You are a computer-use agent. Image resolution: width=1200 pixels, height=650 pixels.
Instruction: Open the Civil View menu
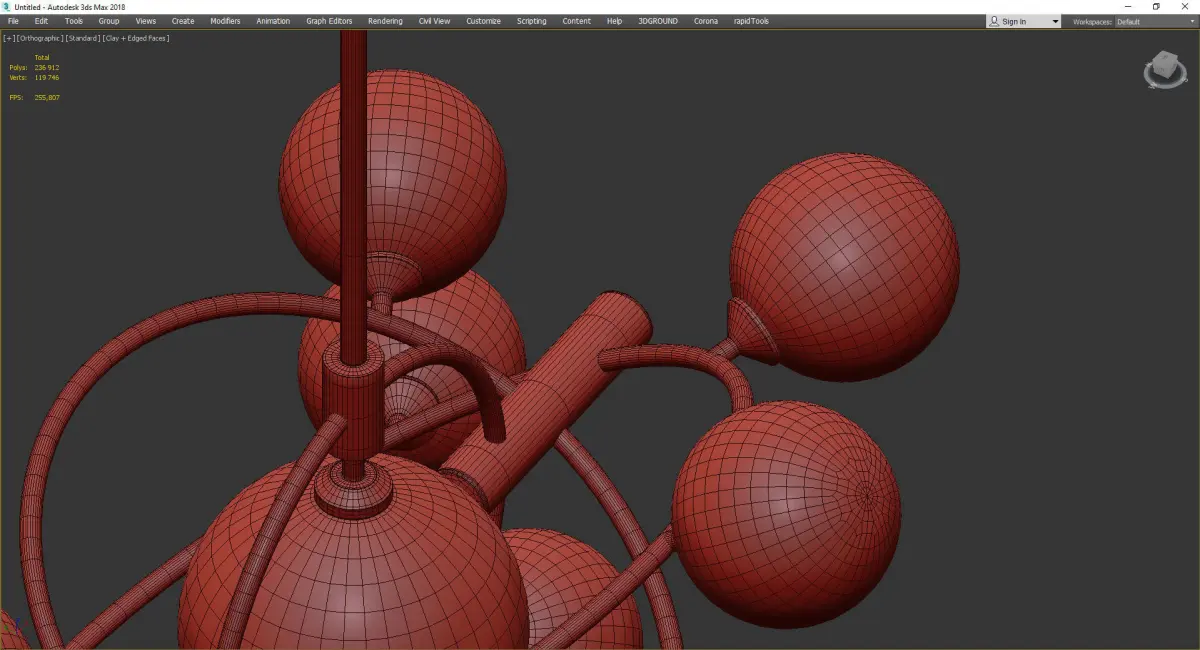point(434,21)
